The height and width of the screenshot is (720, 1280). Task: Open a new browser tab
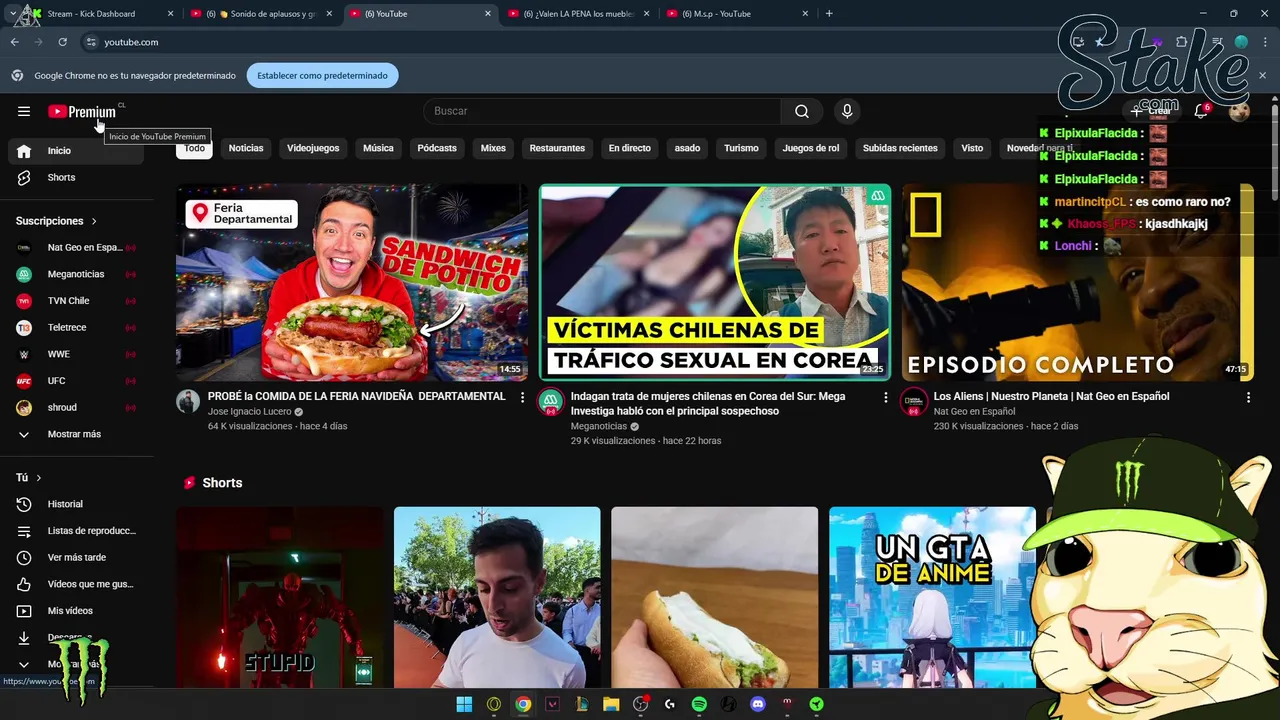pyautogui.click(x=829, y=14)
